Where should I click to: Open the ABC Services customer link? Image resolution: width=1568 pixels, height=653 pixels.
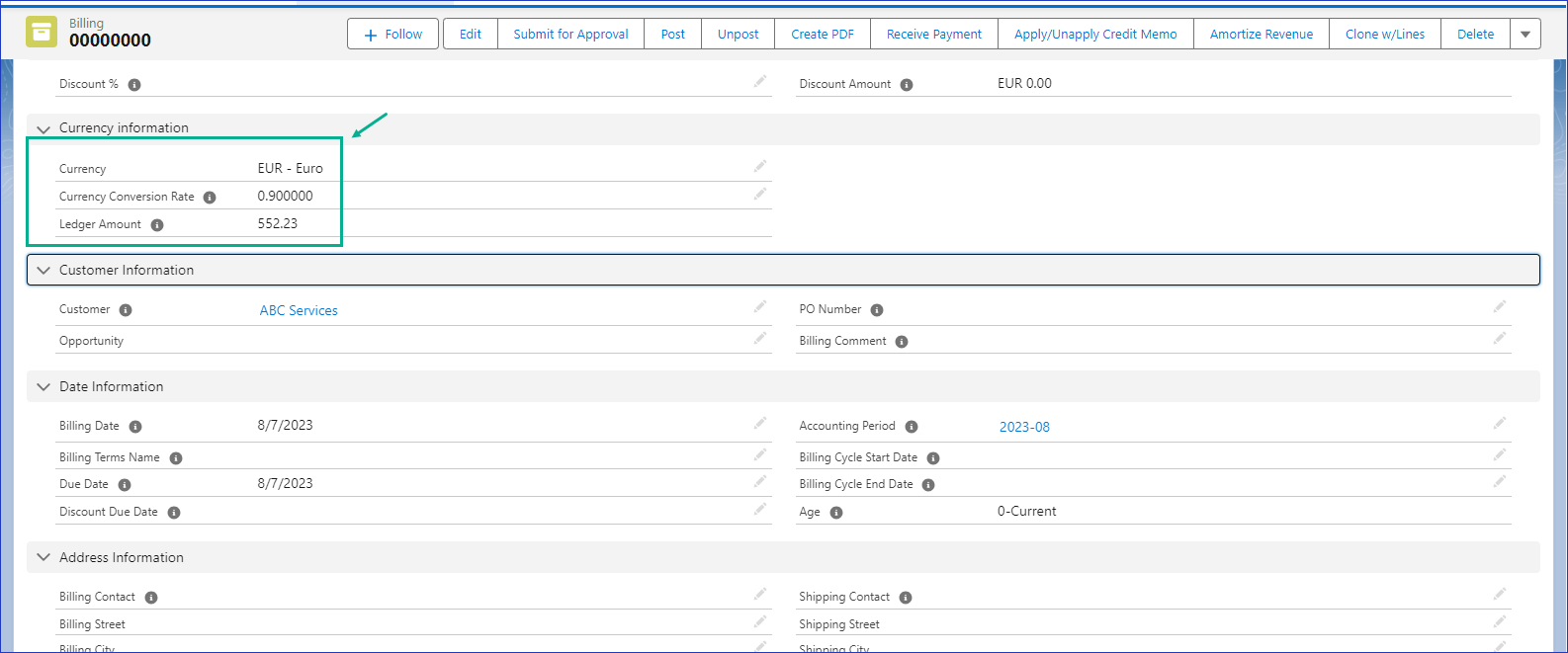pyautogui.click(x=299, y=310)
